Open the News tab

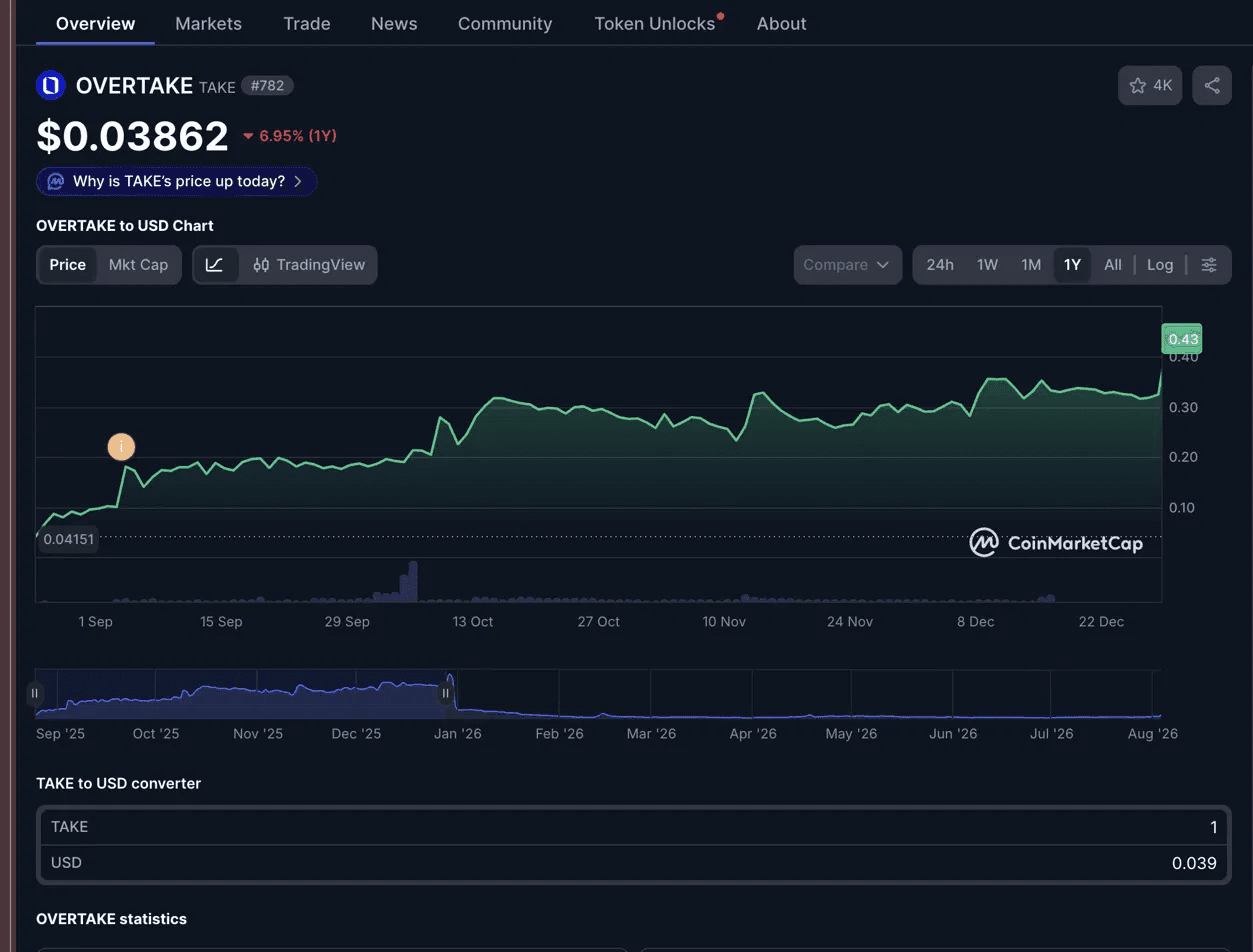click(394, 23)
